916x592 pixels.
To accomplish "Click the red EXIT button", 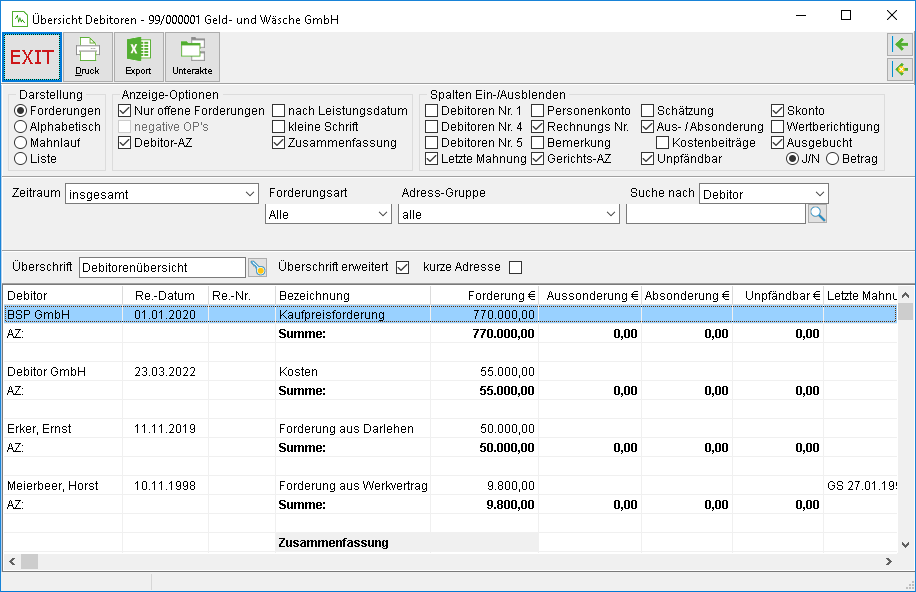I will click(32, 57).
